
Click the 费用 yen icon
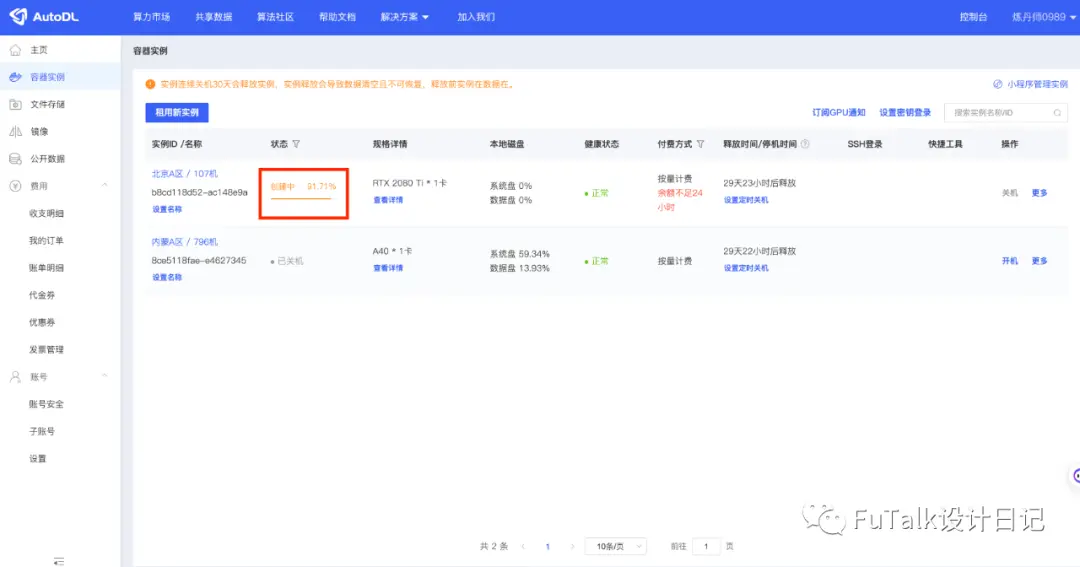point(15,186)
